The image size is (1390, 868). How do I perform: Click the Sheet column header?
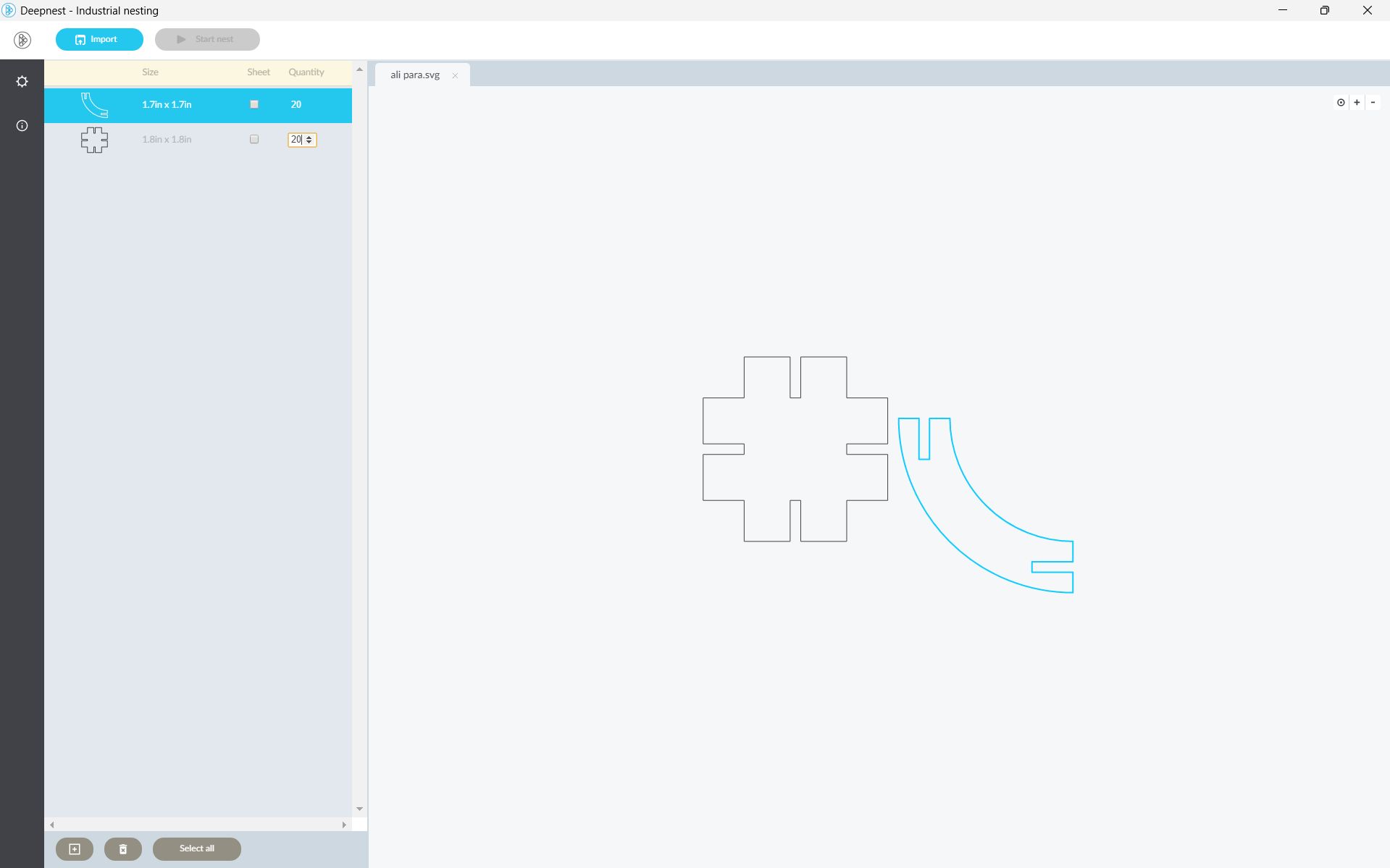coord(259,72)
